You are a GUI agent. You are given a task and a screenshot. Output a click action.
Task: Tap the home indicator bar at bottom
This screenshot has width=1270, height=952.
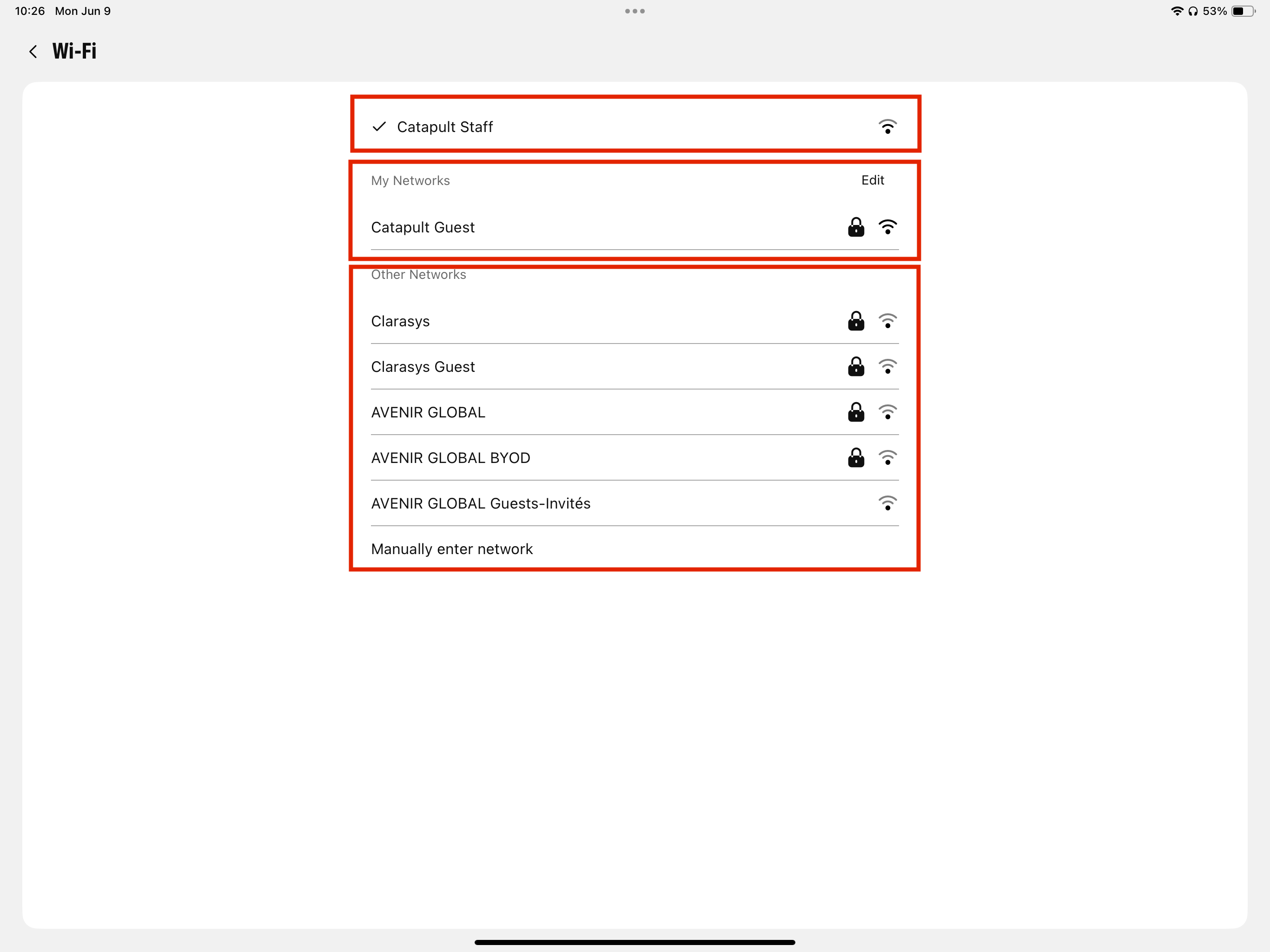click(x=635, y=942)
